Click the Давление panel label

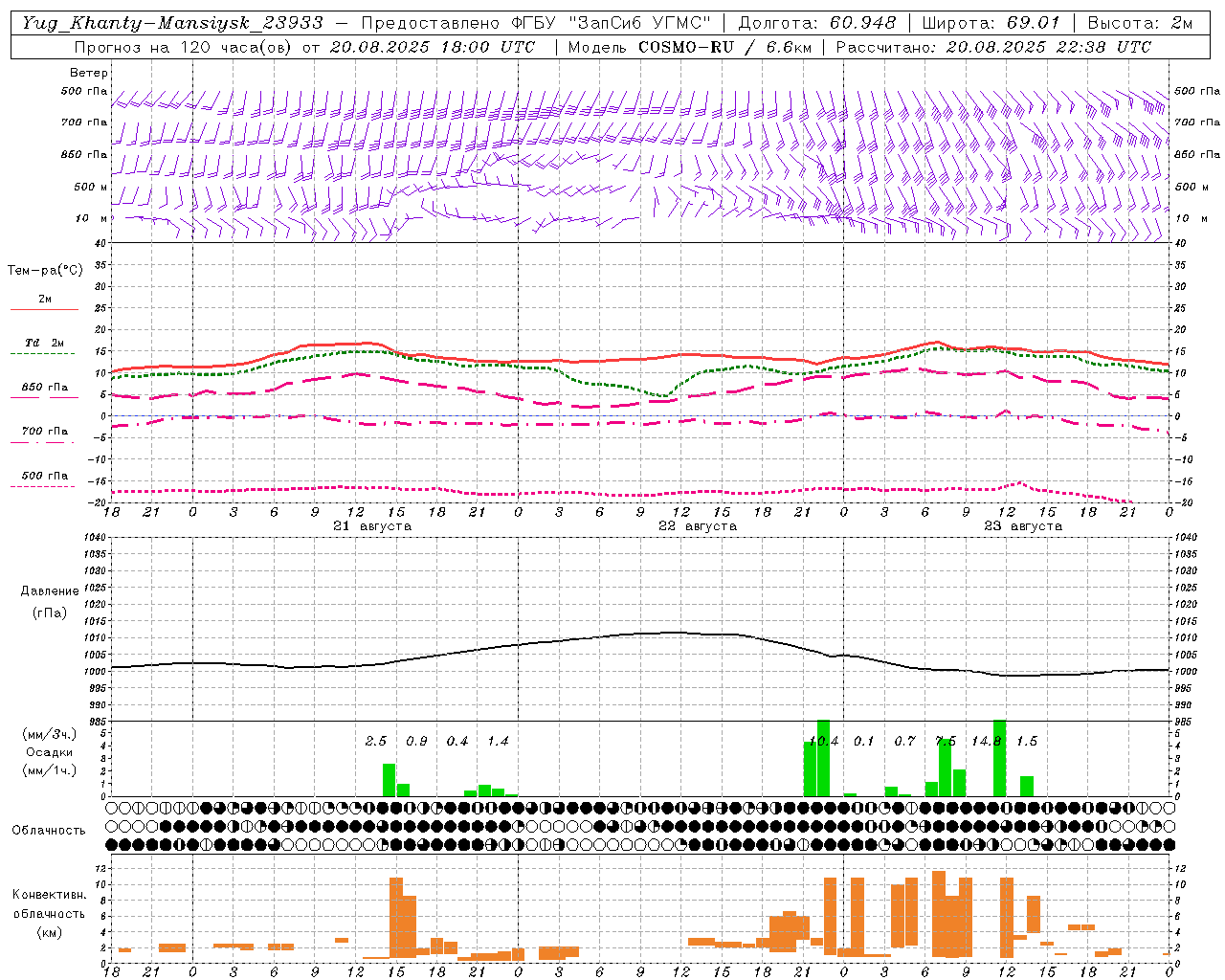(x=50, y=590)
